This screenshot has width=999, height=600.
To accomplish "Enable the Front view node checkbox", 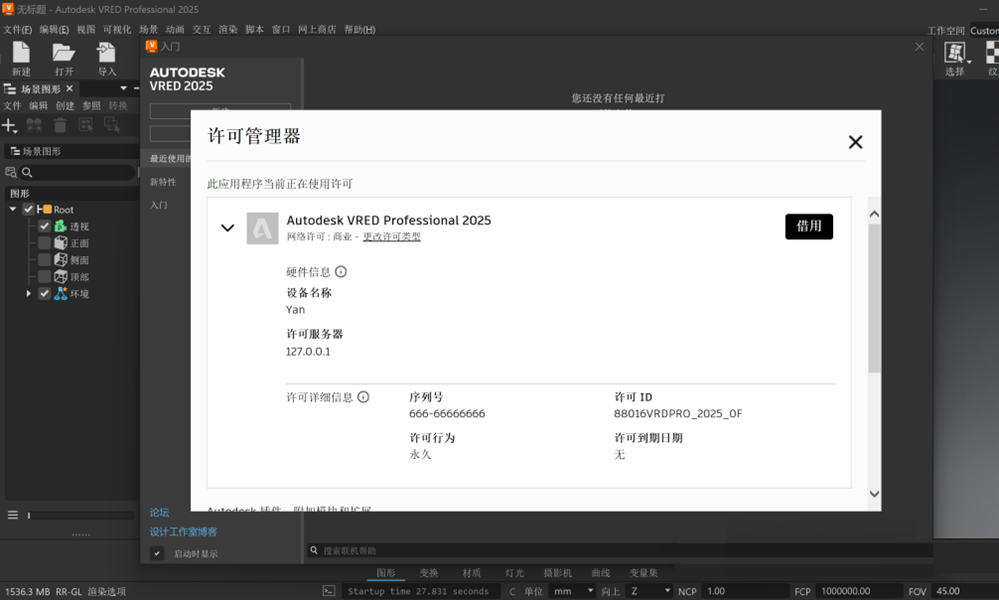I will tap(45, 243).
